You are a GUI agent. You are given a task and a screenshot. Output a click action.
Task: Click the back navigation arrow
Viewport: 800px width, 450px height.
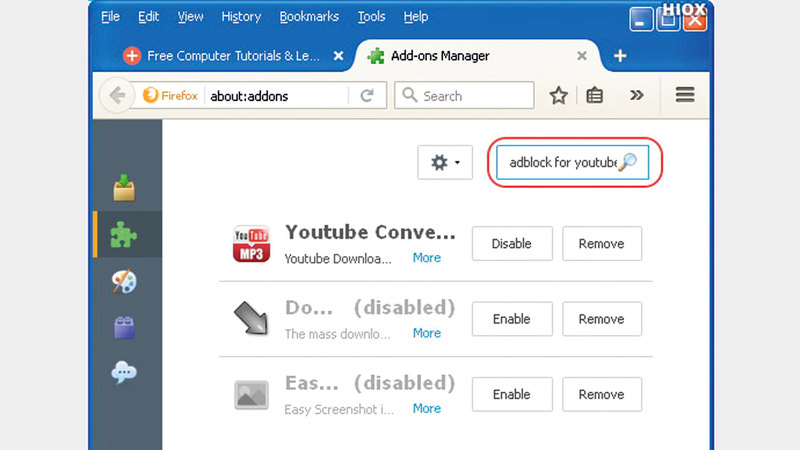click(x=118, y=96)
